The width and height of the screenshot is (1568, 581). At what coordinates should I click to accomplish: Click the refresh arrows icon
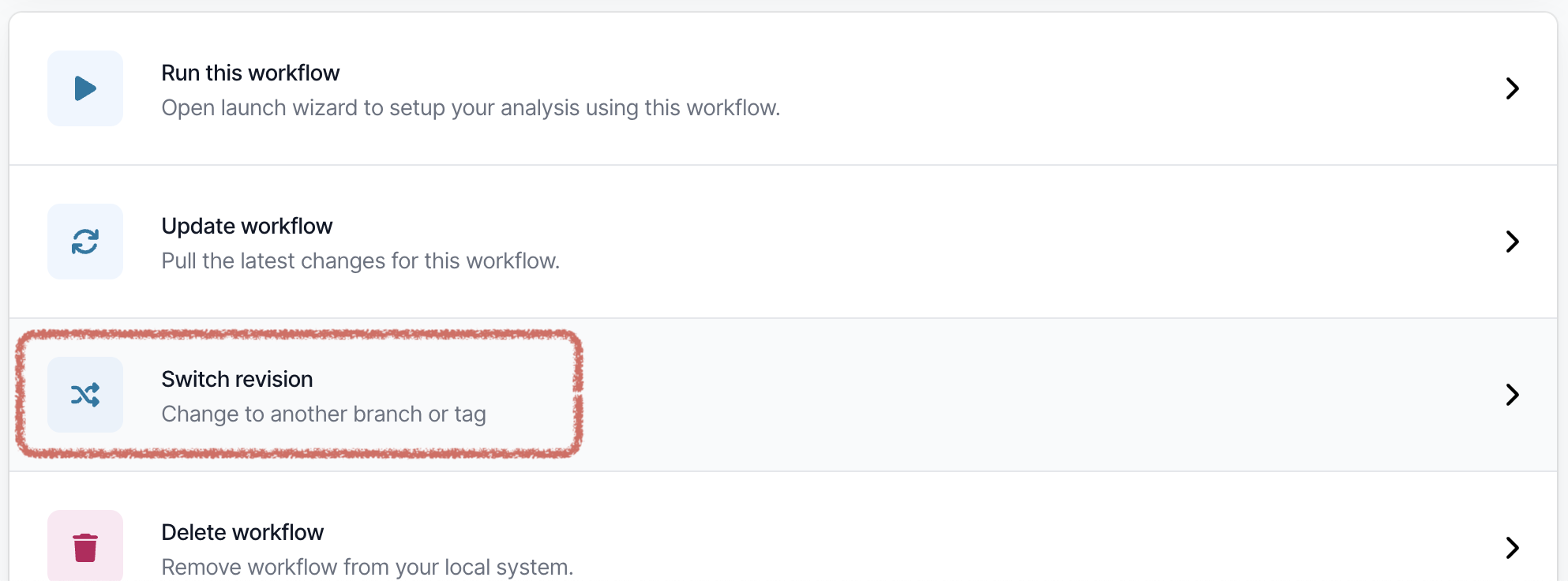pyautogui.click(x=85, y=242)
